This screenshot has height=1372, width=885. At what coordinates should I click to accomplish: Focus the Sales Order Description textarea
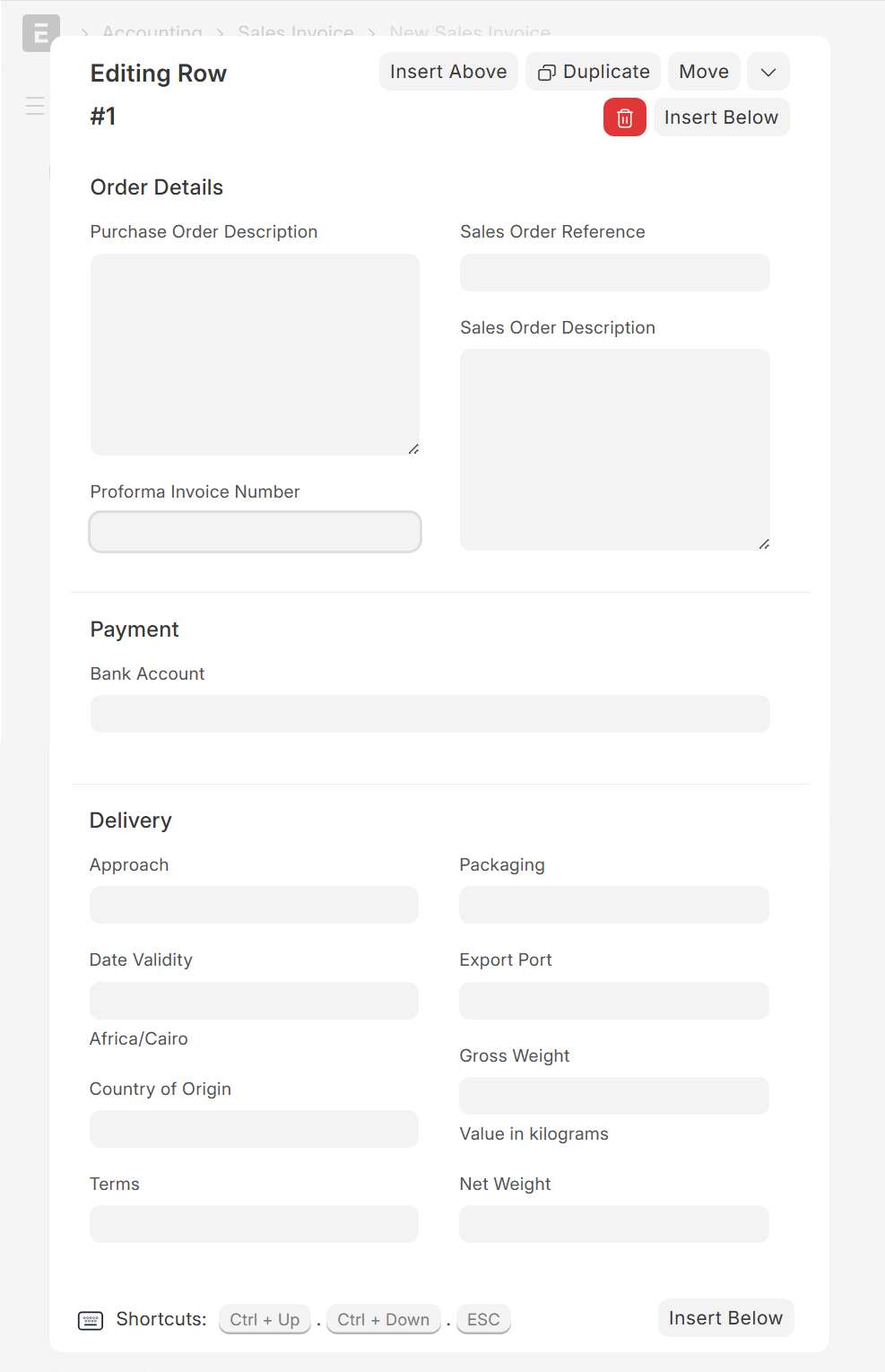click(x=615, y=450)
